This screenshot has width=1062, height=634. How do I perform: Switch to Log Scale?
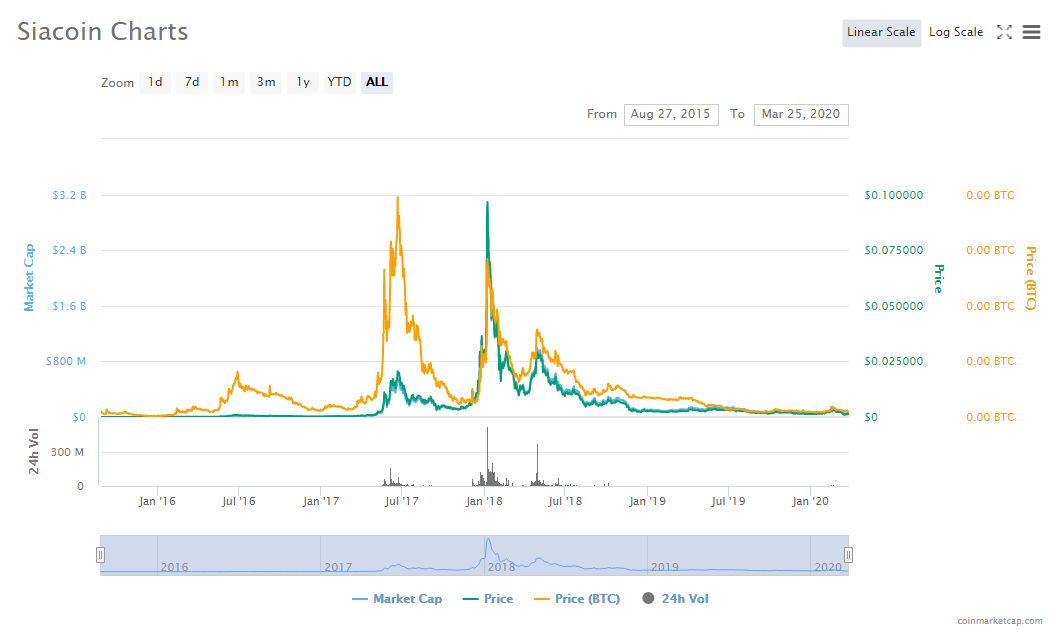click(x=956, y=33)
